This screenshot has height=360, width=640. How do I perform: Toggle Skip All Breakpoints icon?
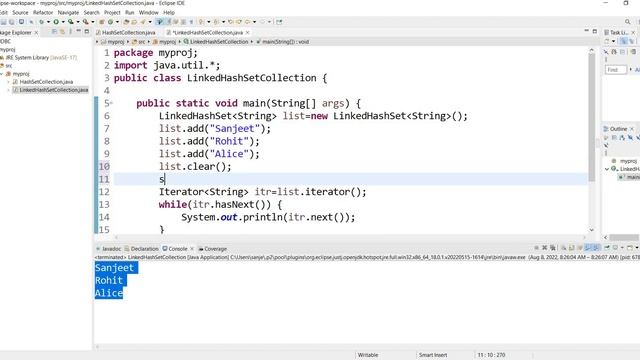pyautogui.click(x=31, y=22)
